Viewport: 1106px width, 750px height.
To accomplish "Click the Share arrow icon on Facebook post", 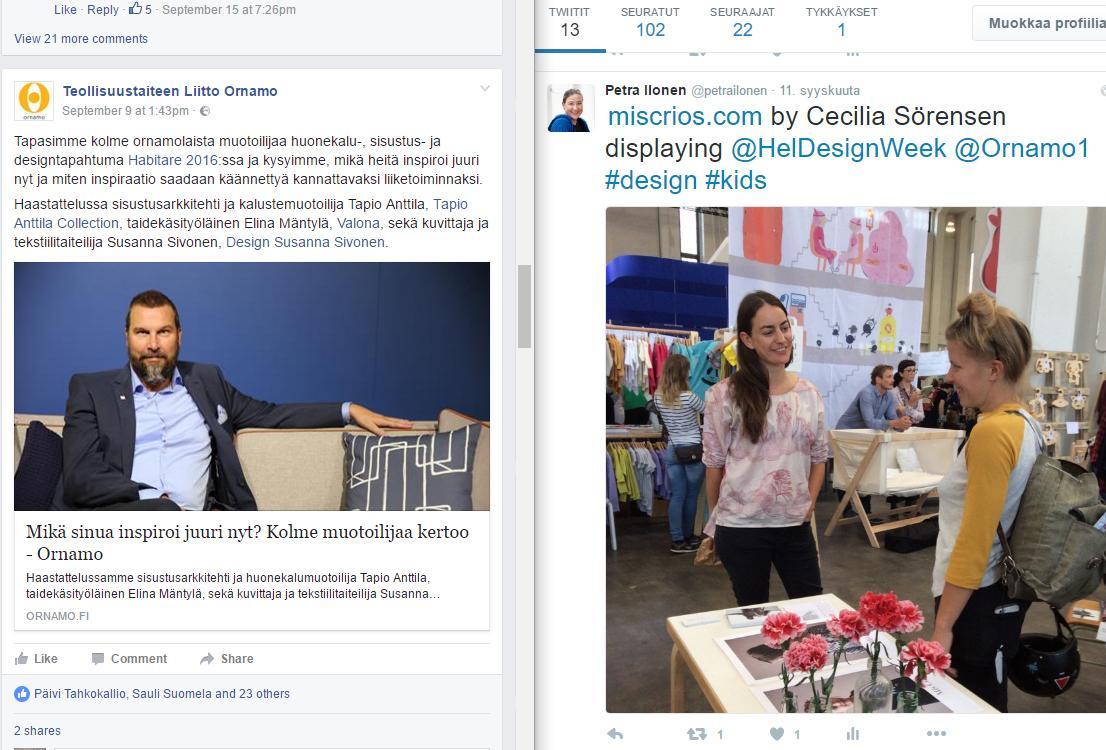I will [207, 658].
